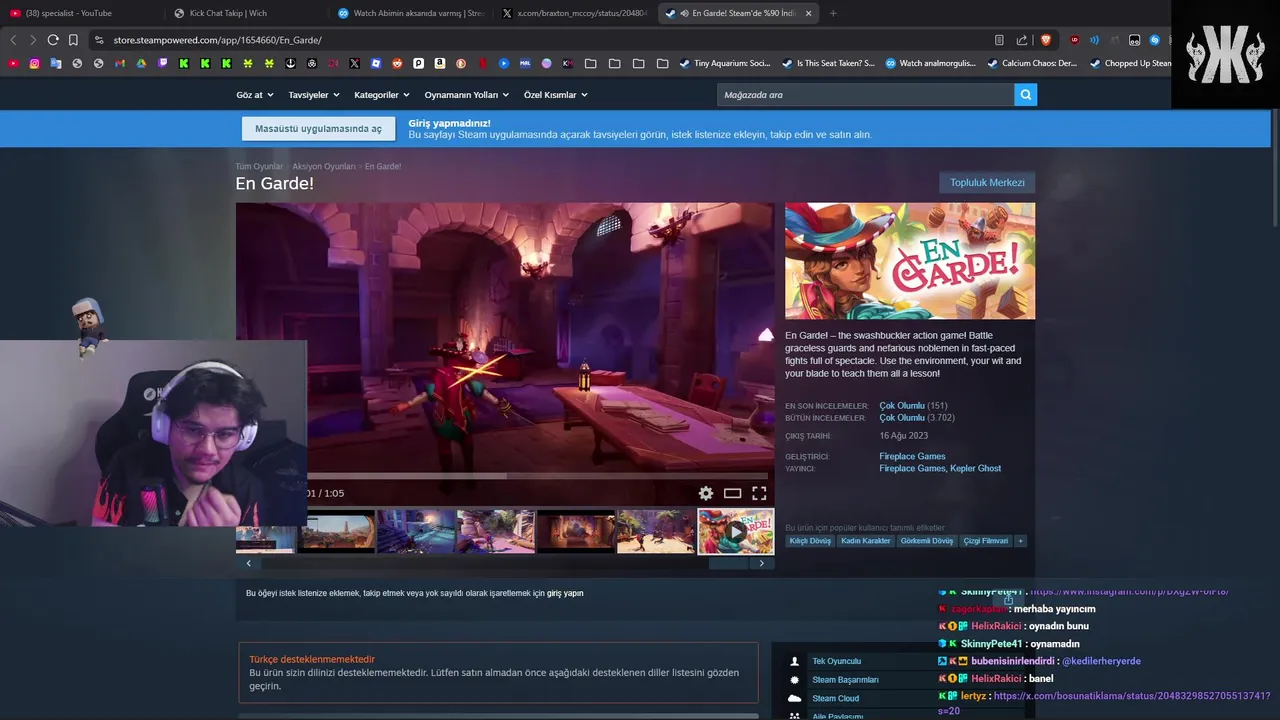Click the thumbnail strip horizontal scrollbar
1280x720 pixels.
(x=505, y=563)
